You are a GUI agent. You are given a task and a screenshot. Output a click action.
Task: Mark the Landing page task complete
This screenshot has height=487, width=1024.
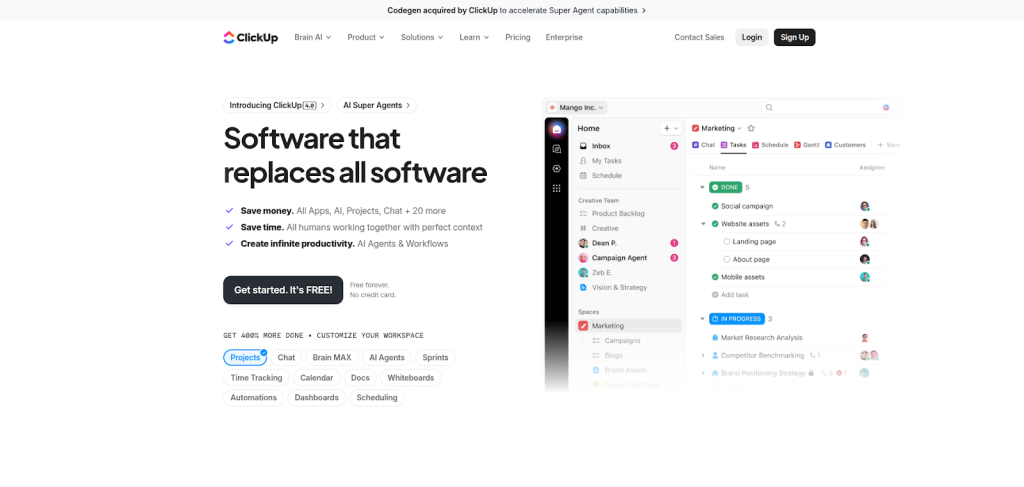(x=727, y=241)
